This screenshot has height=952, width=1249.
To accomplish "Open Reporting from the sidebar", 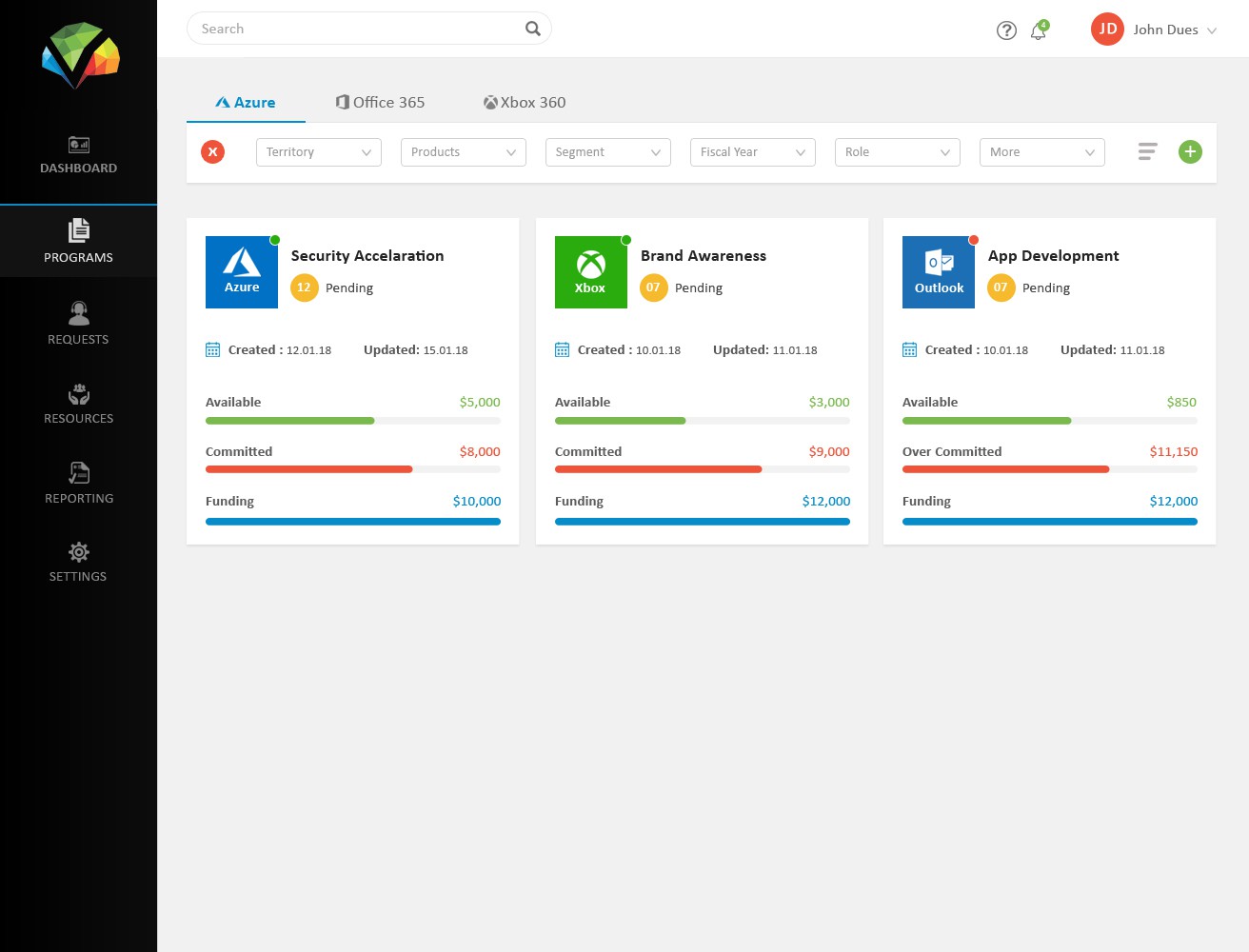I will click(78, 484).
